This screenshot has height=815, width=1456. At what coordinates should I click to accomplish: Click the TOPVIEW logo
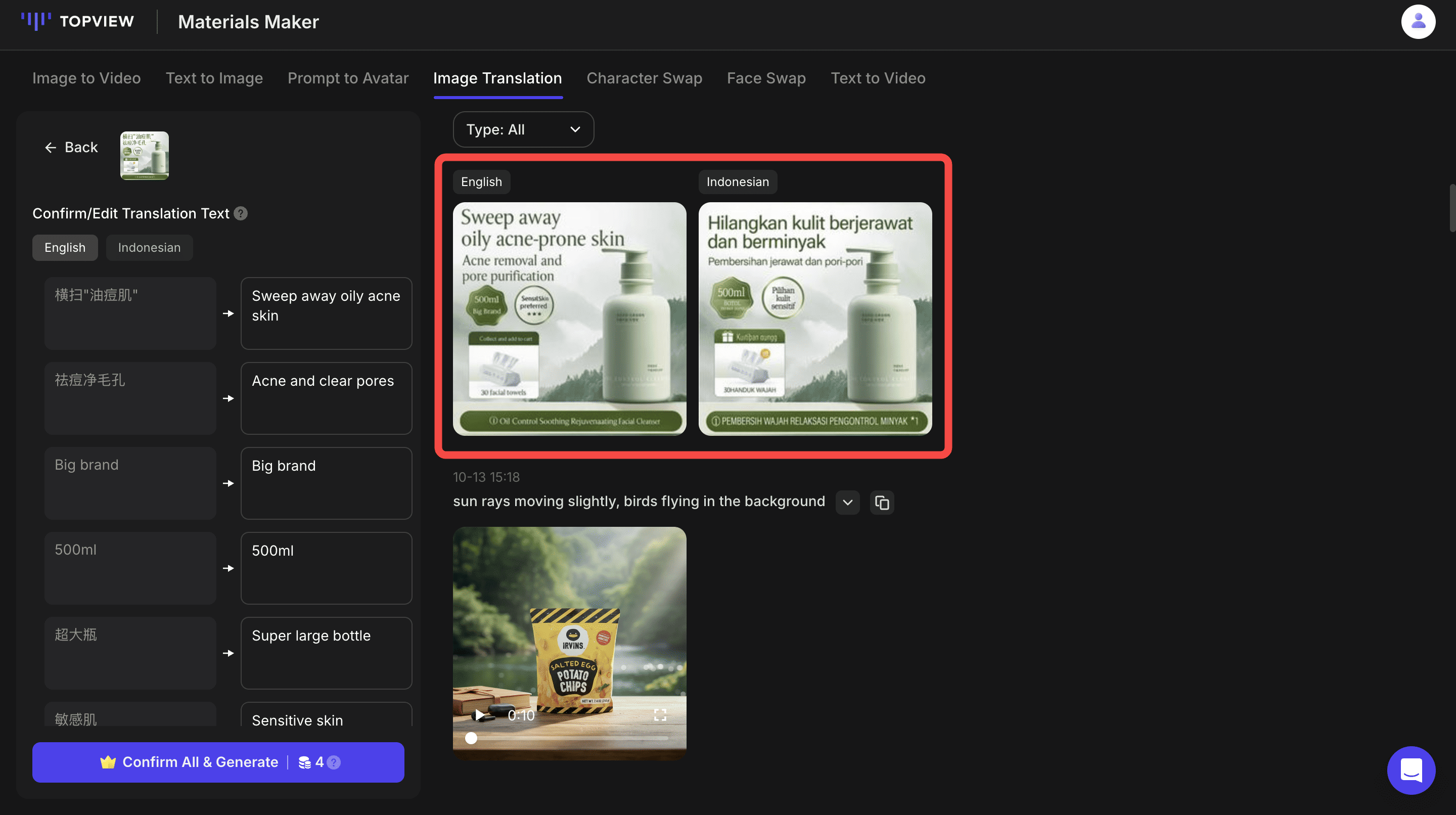(x=78, y=21)
